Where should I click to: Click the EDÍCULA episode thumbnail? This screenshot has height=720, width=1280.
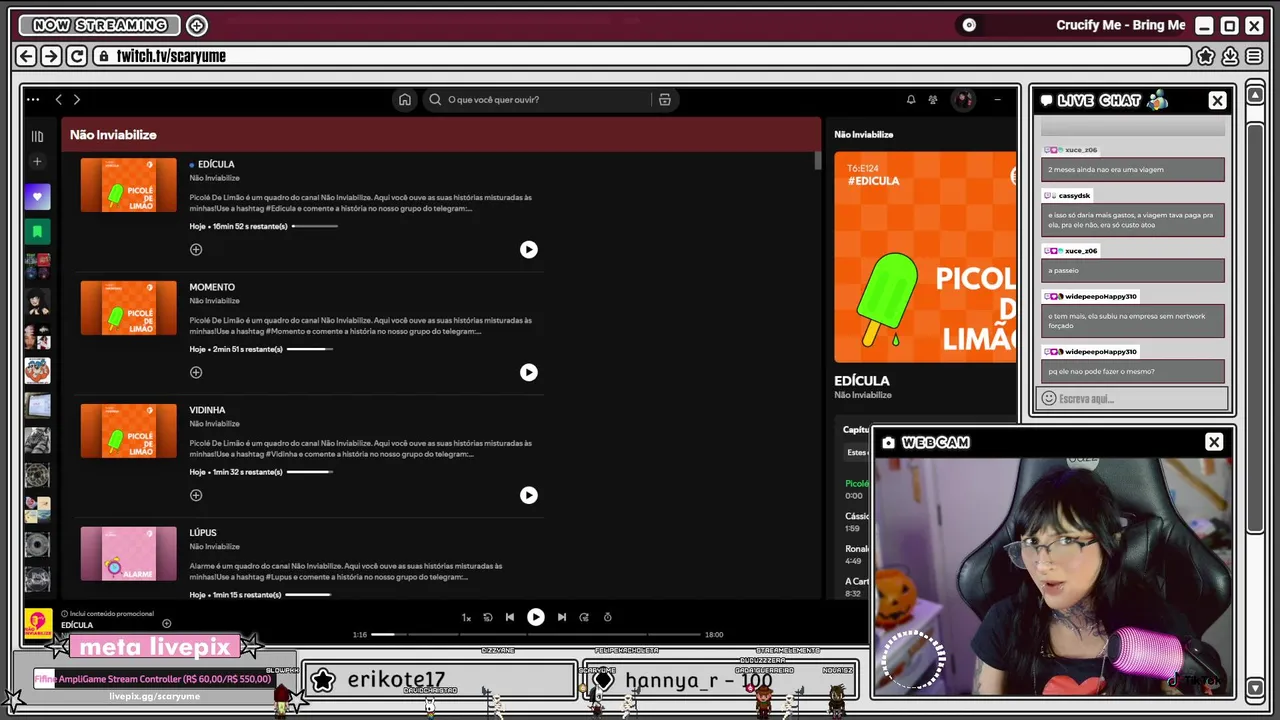click(128, 185)
